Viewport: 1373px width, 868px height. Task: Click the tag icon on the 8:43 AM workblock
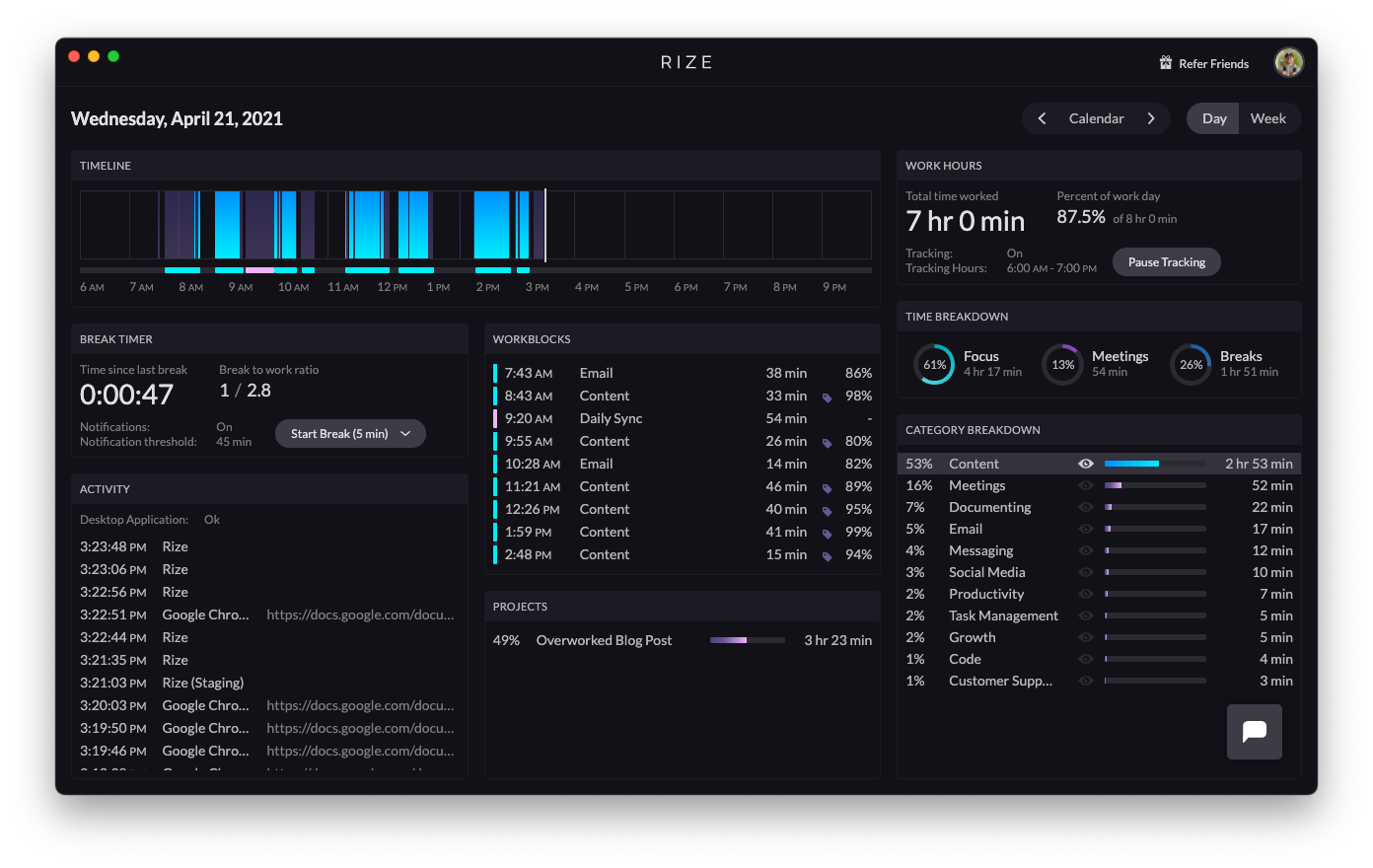click(x=827, y=398)
